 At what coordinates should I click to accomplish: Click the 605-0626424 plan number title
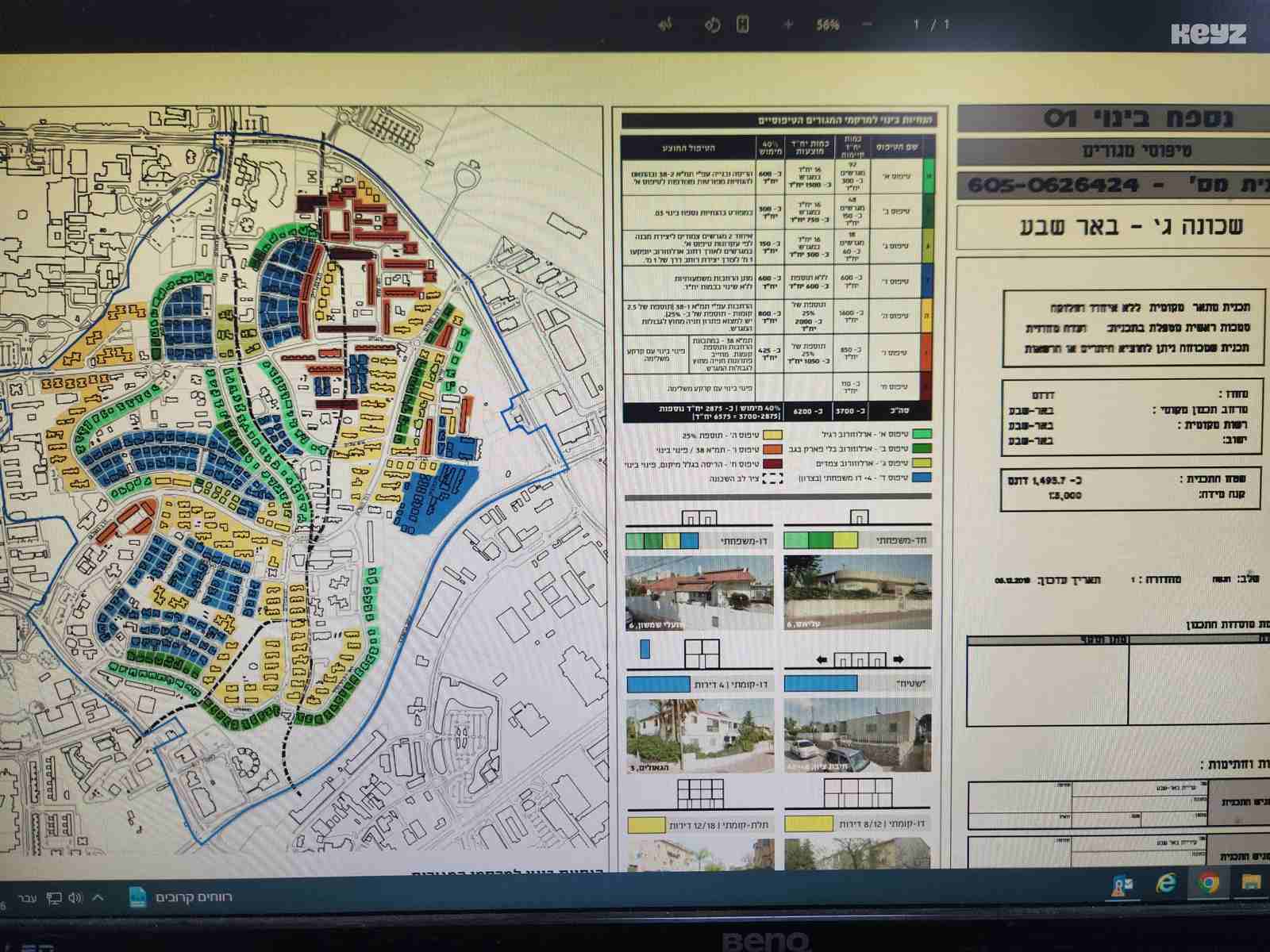1053,186
